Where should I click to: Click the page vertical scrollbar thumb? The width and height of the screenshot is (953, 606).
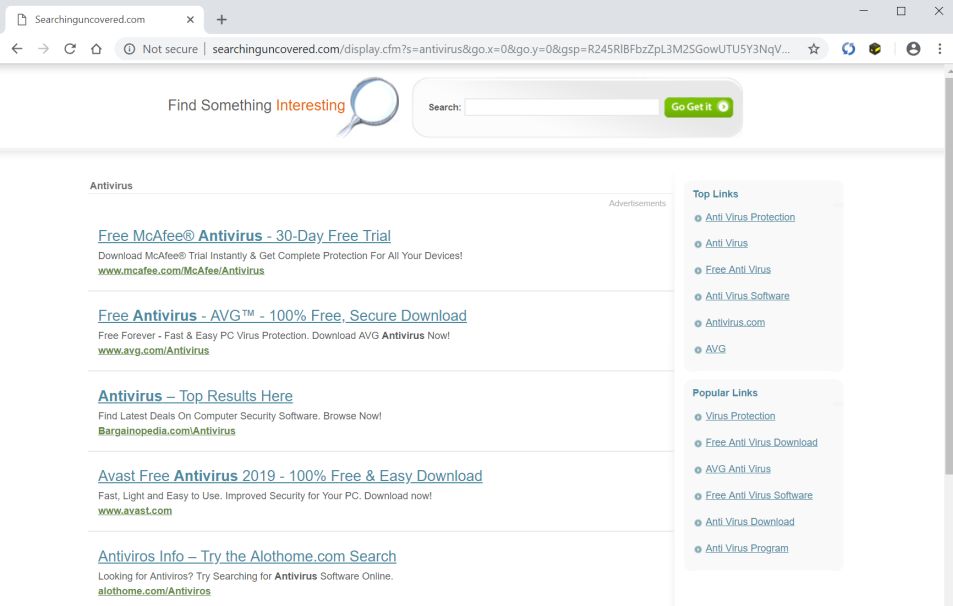point(949,275)
